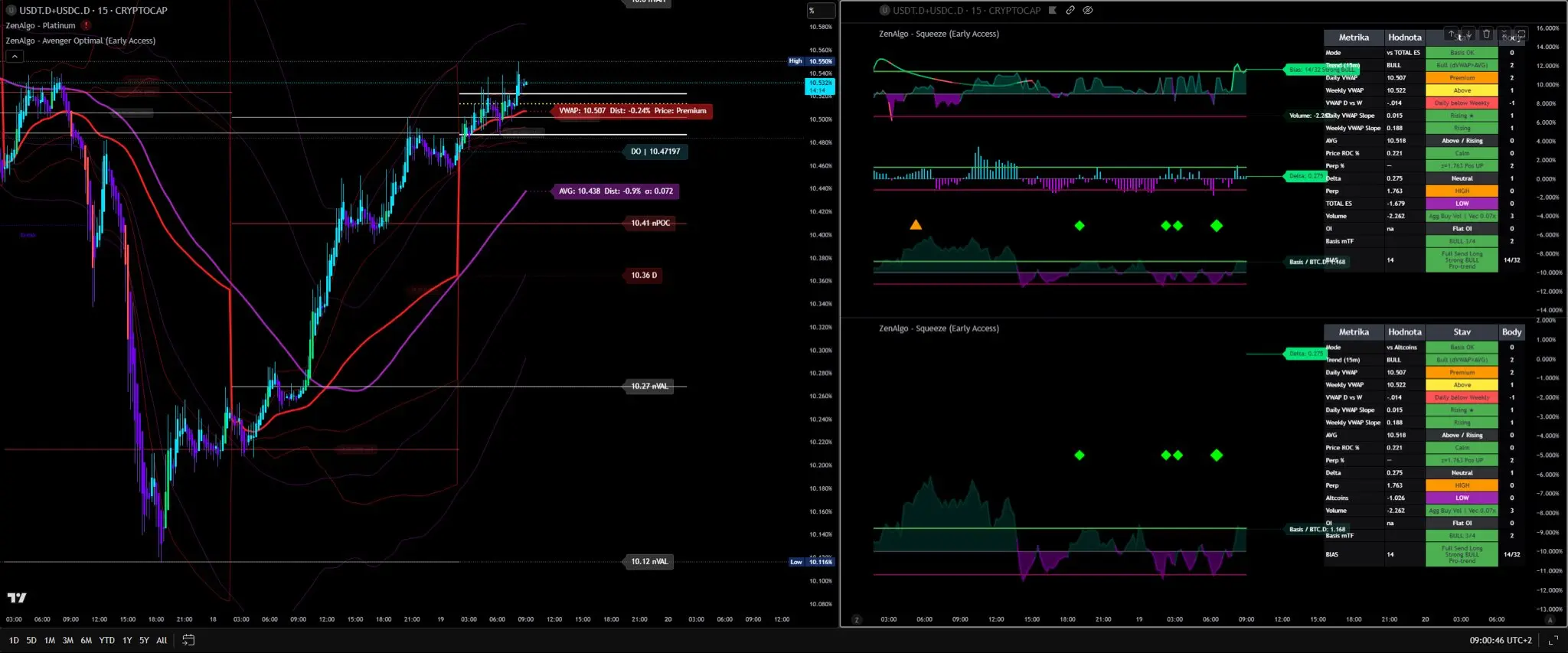Click the orange Premium cell in upper table

tap(1462, 78)
